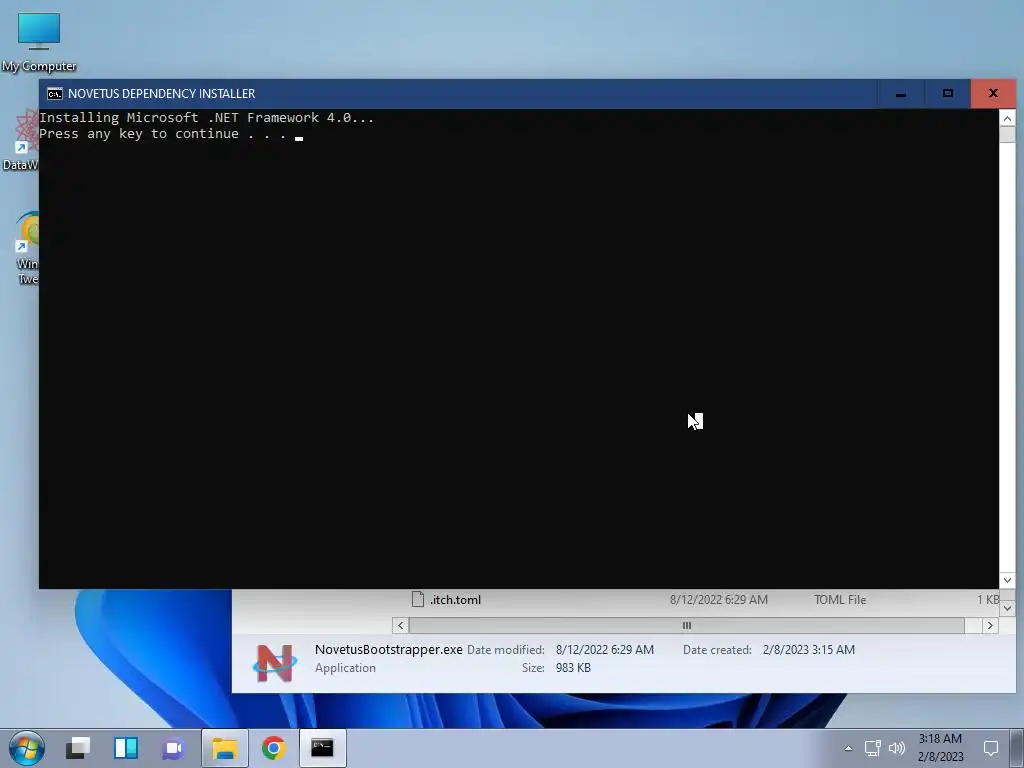
Task: Click the console window title text
Action: coord(161,94)
